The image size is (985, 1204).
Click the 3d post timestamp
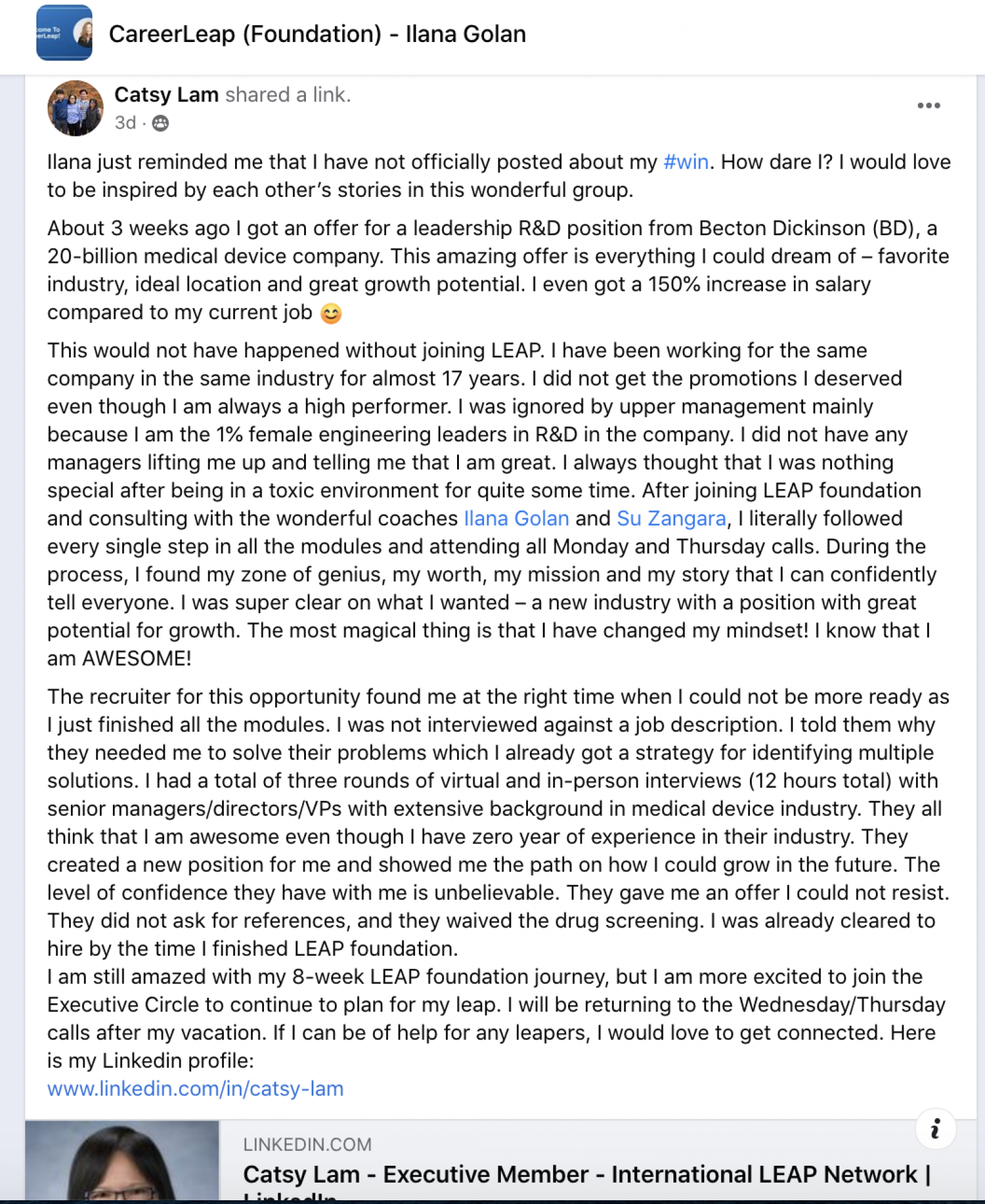pos(125,123)
